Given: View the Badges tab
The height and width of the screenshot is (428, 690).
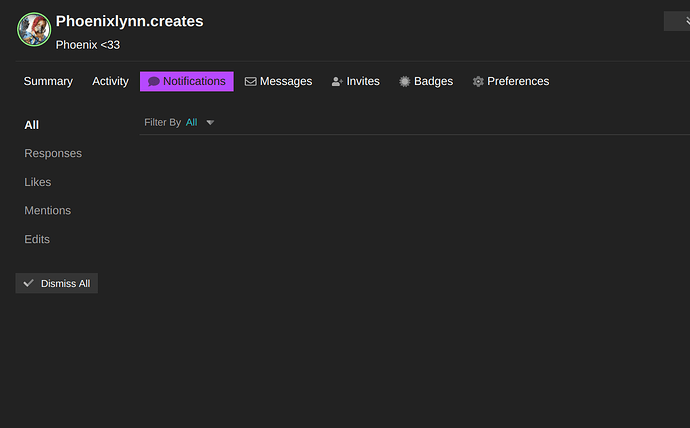Looking at the screenshot, I should [x=426, y=81].
